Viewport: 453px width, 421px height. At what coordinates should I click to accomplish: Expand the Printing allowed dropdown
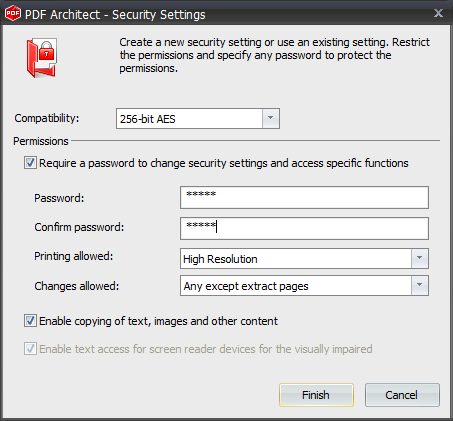419,258
